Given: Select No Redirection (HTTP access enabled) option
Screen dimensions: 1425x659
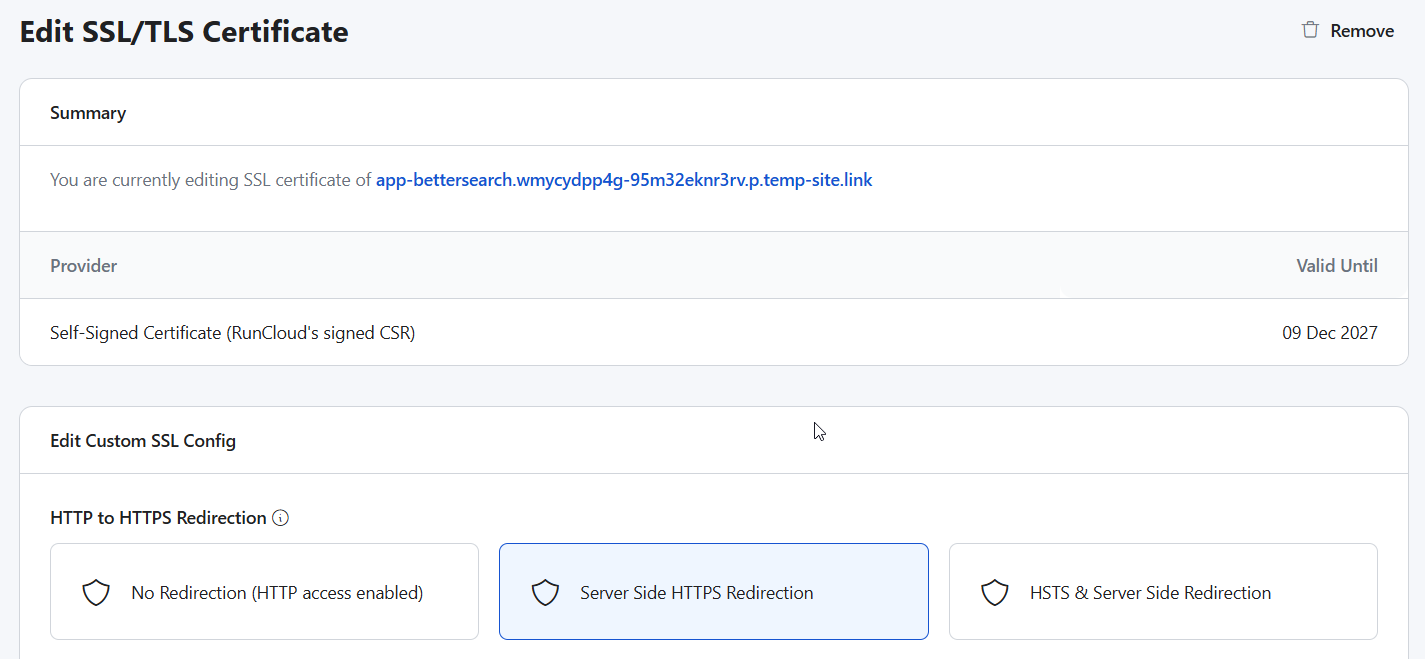Looking at the screenshot, I should tap(277, 593).
